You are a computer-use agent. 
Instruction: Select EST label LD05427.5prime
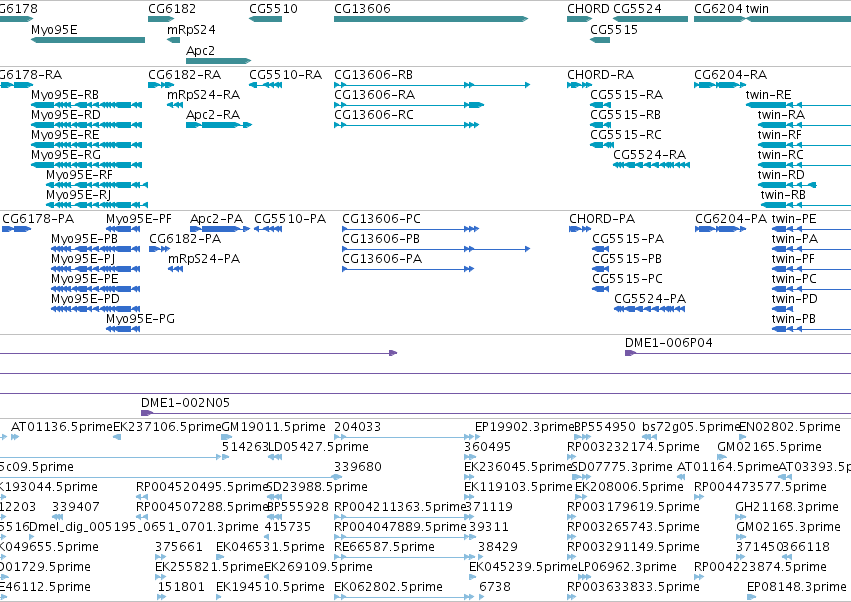[x=319, y=447]
